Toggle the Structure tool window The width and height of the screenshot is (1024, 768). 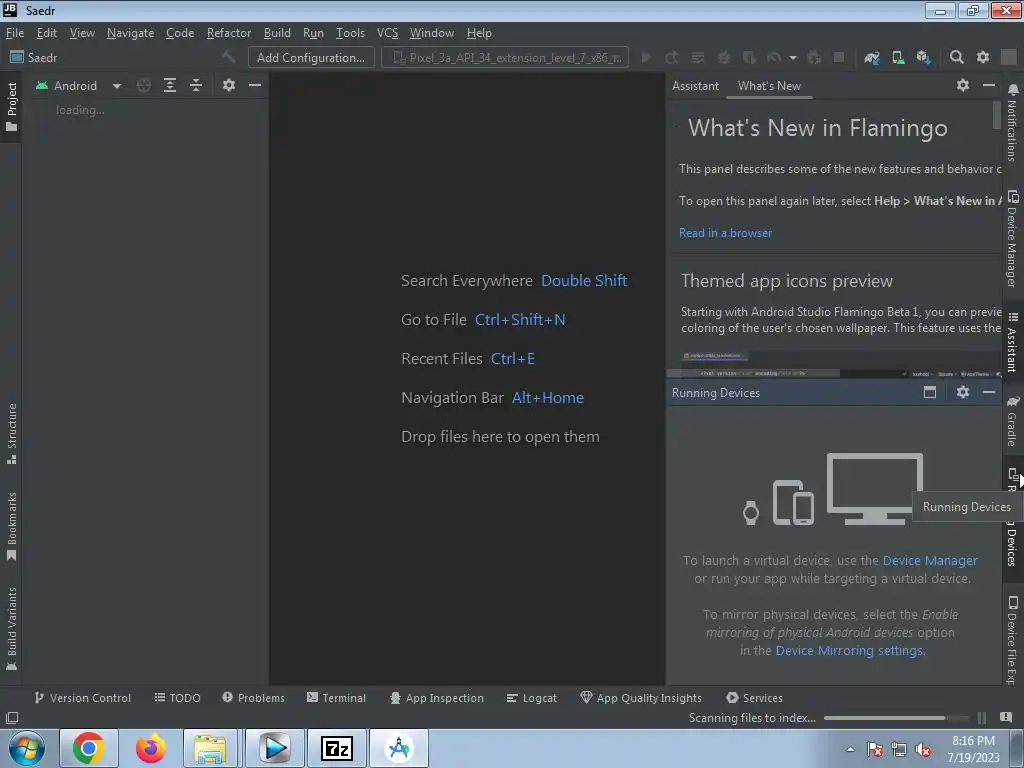11,434
